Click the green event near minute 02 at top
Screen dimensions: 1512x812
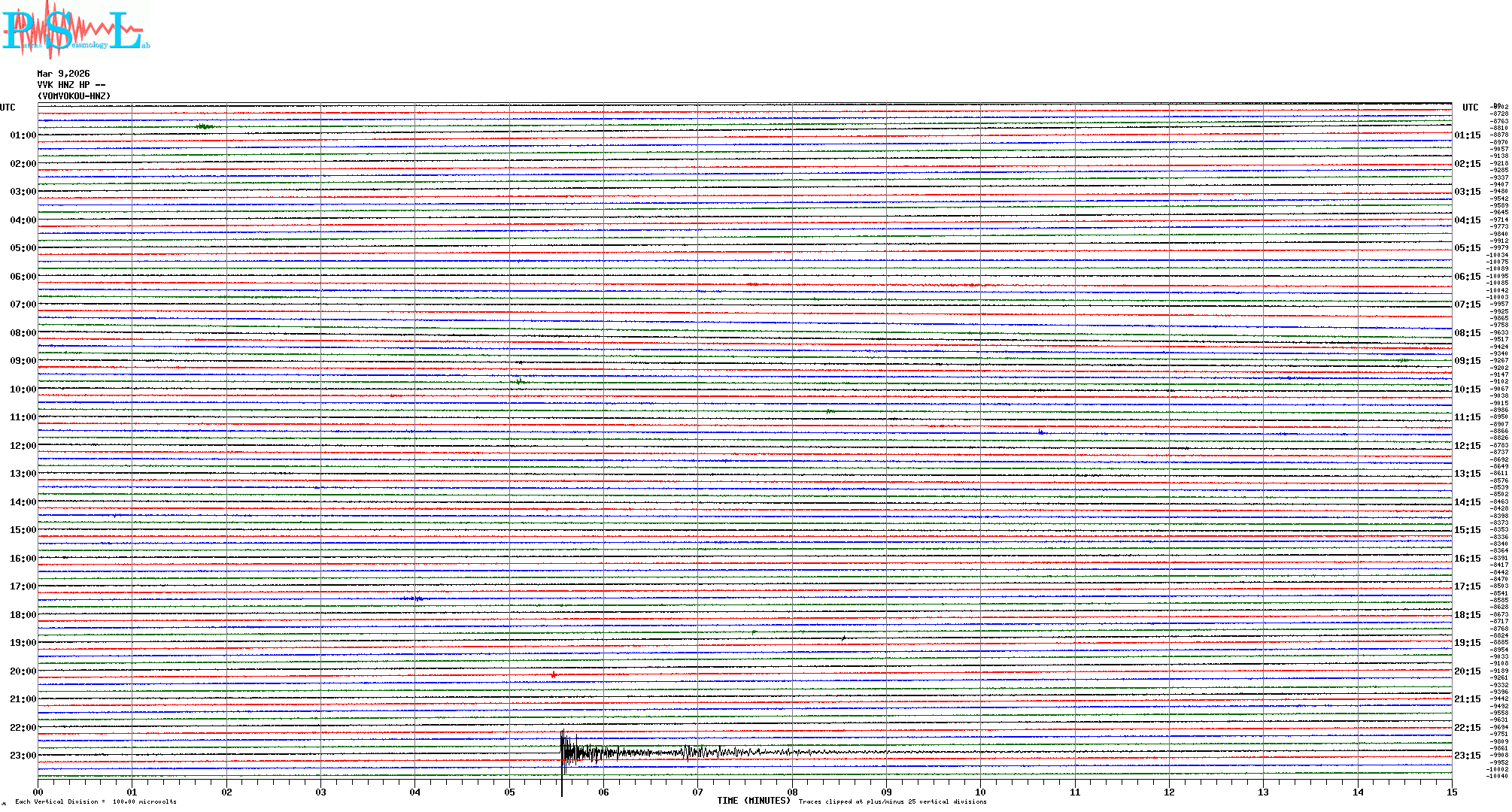[205, 126]
